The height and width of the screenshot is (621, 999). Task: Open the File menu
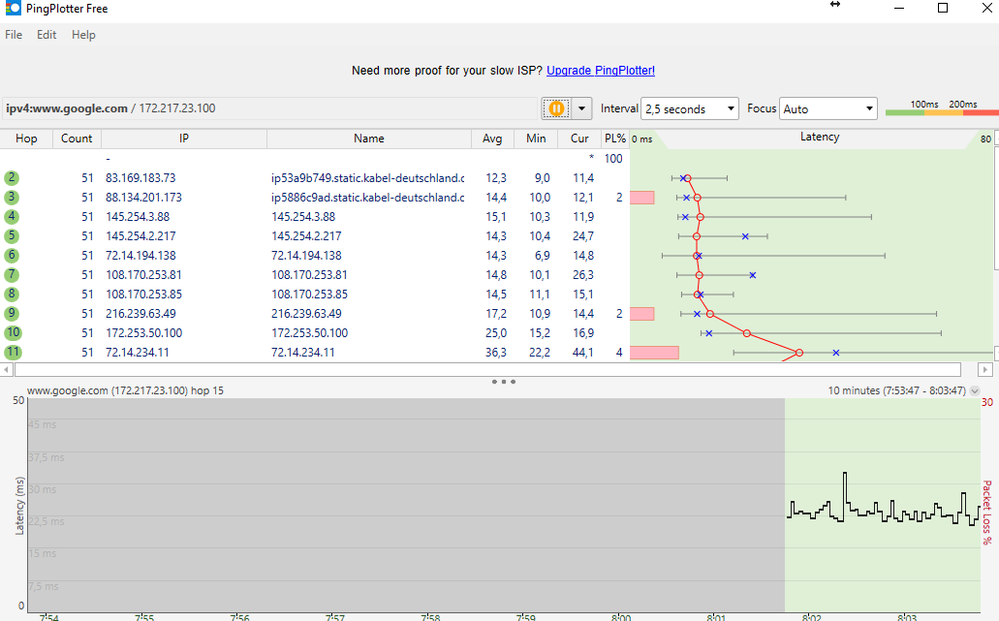coord(13,35)
